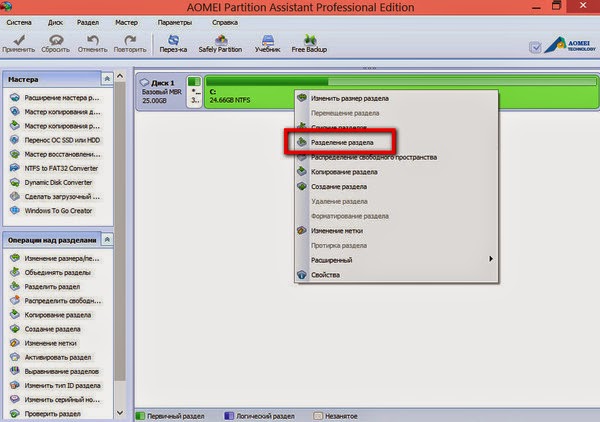Choose Свойства in context menu
Image resolution: width=600 pixels, height=422 pixels.
[396, 275]
